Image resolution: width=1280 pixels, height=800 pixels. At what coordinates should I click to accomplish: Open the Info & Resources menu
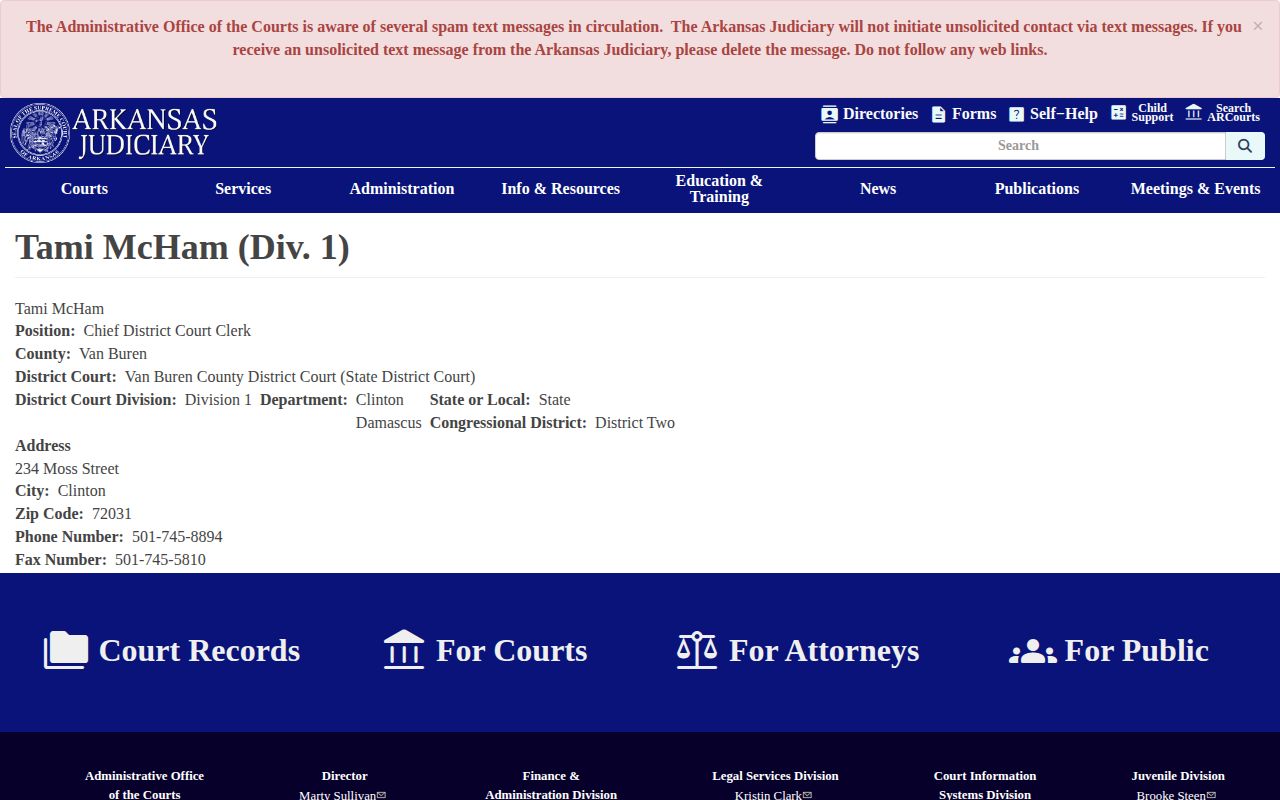561,189
